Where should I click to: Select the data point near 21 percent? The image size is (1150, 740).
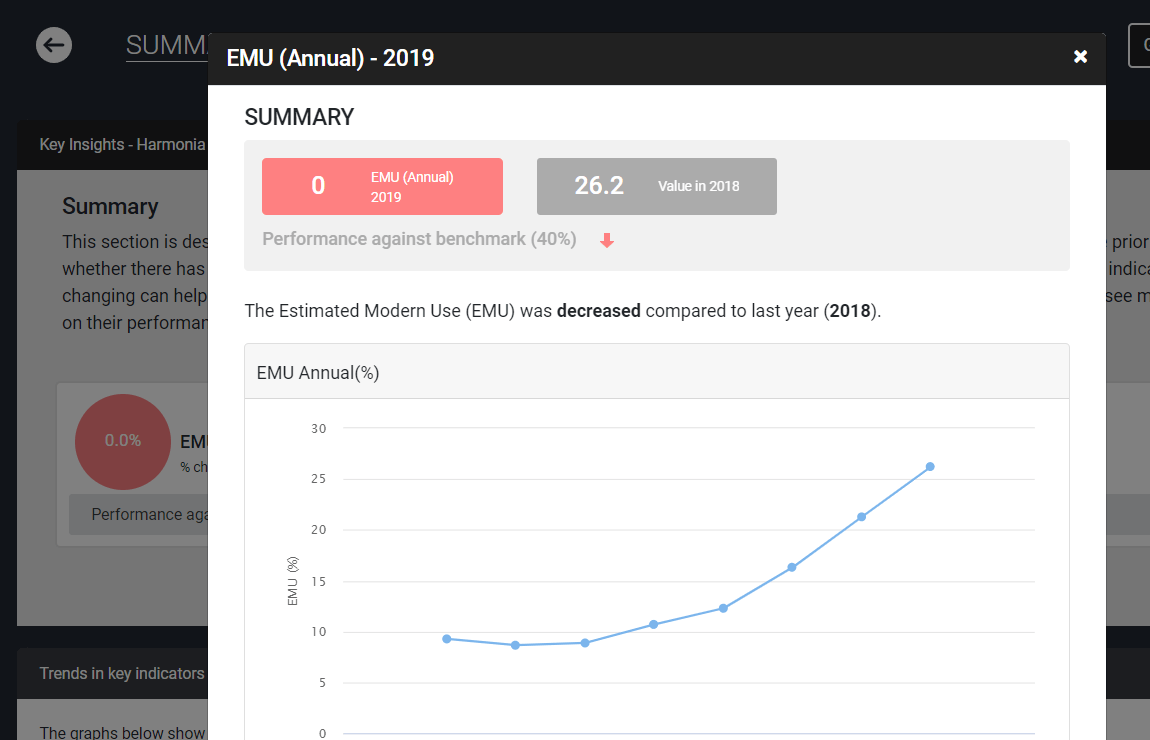861,517
